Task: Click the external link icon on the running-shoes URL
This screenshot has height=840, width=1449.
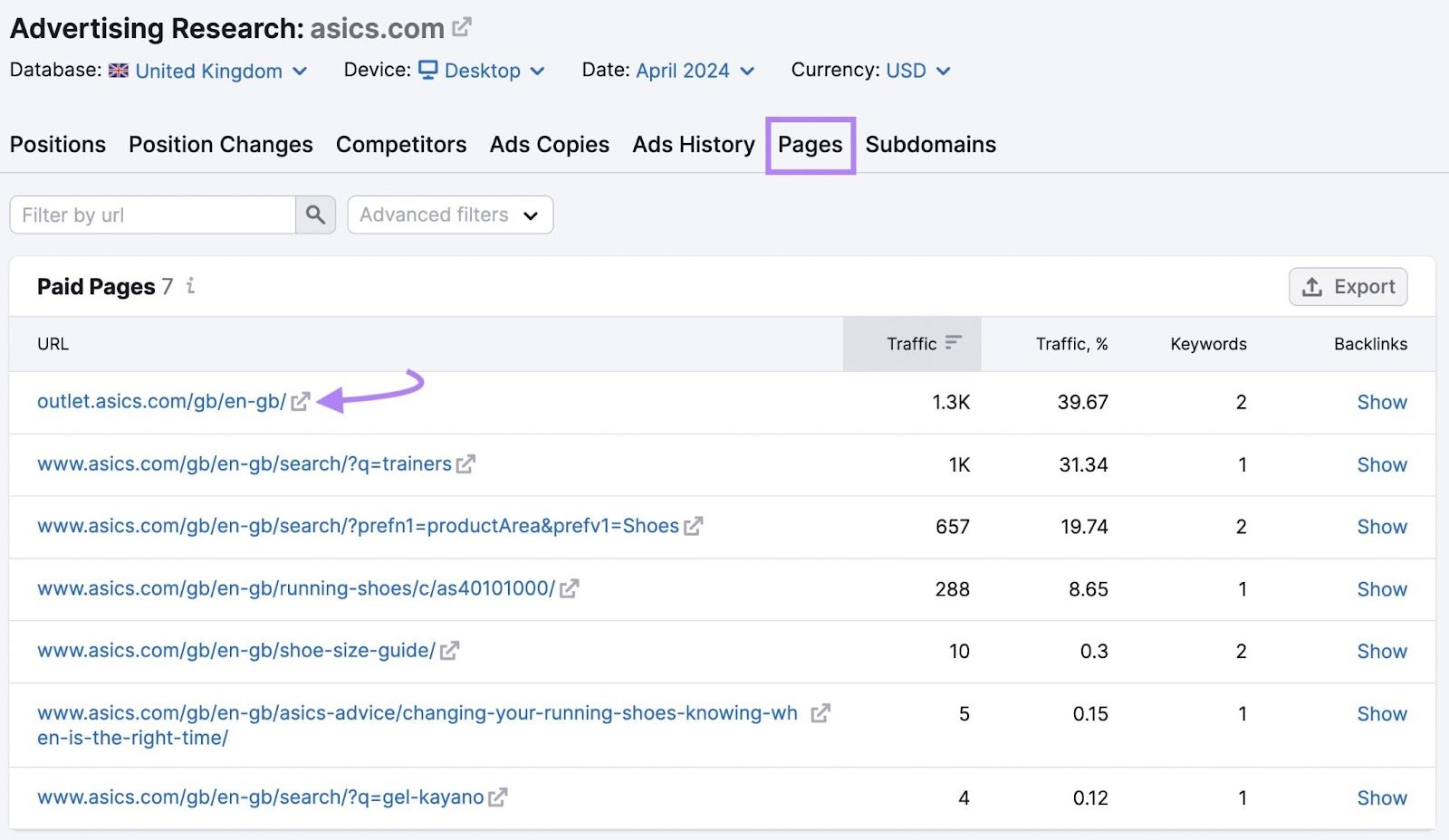Action: [571, 588]
